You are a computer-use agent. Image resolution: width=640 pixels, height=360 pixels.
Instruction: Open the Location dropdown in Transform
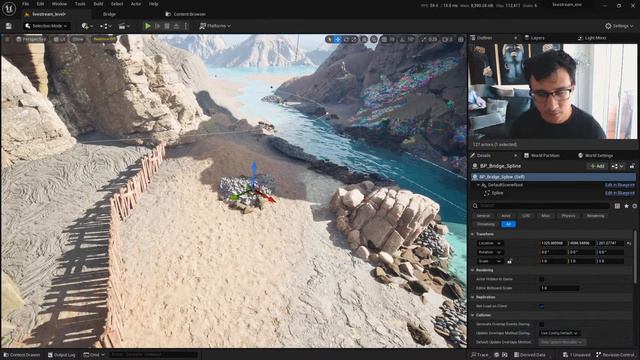click(x=490, y=243)
